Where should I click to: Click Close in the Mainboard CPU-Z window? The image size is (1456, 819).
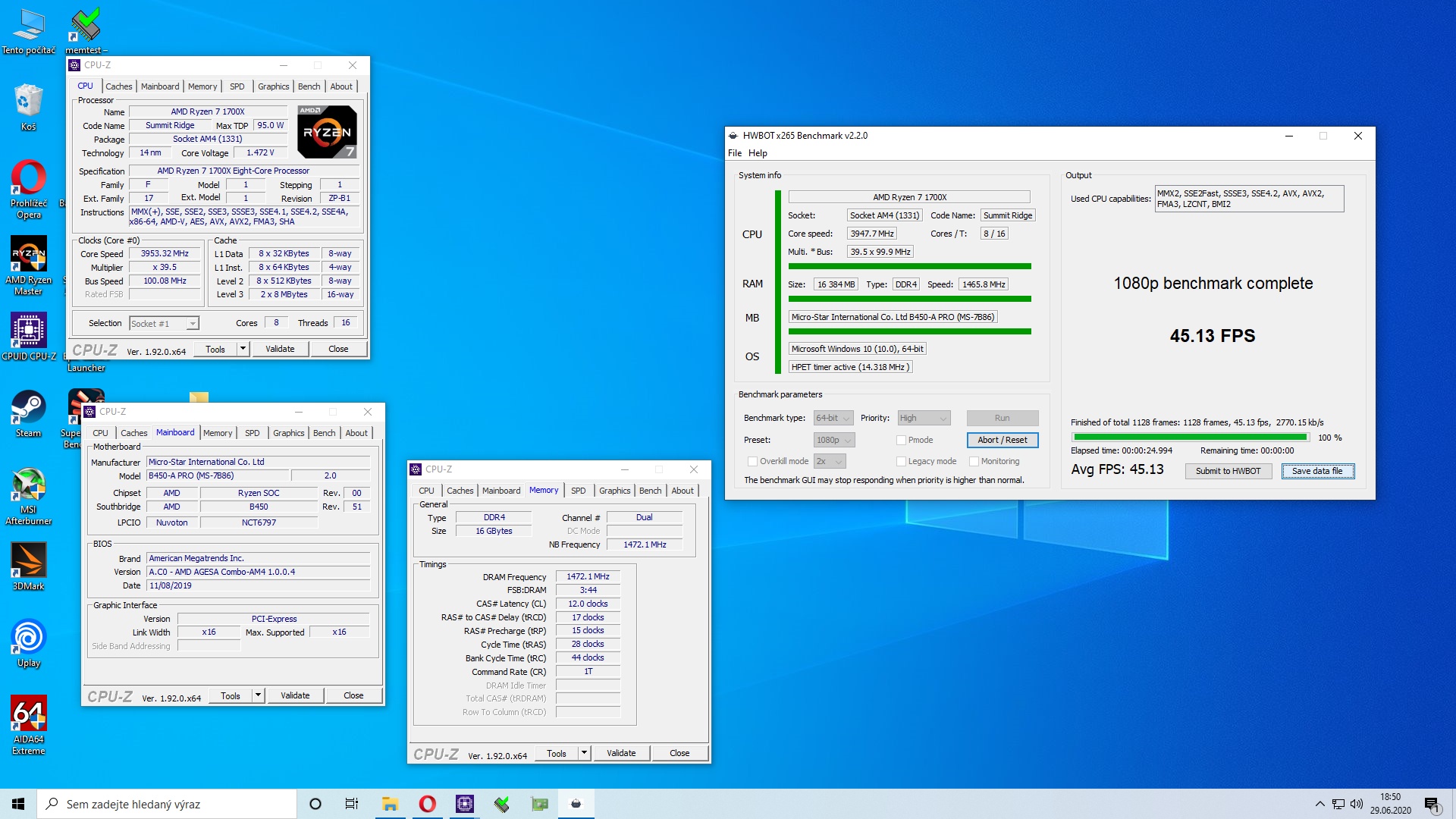353,695
